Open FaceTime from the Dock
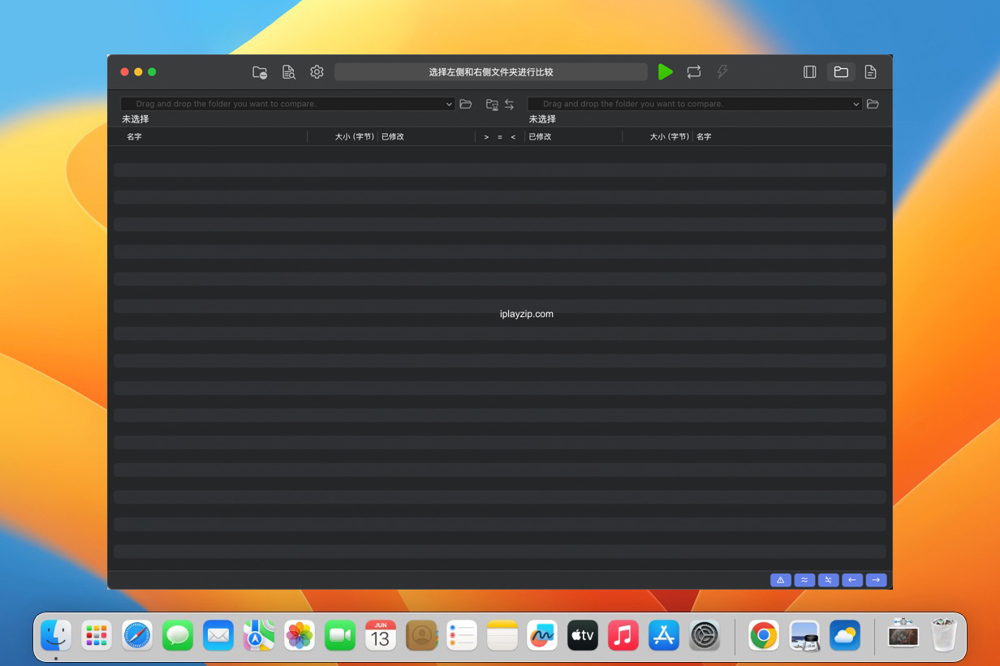 pos(340,635)
